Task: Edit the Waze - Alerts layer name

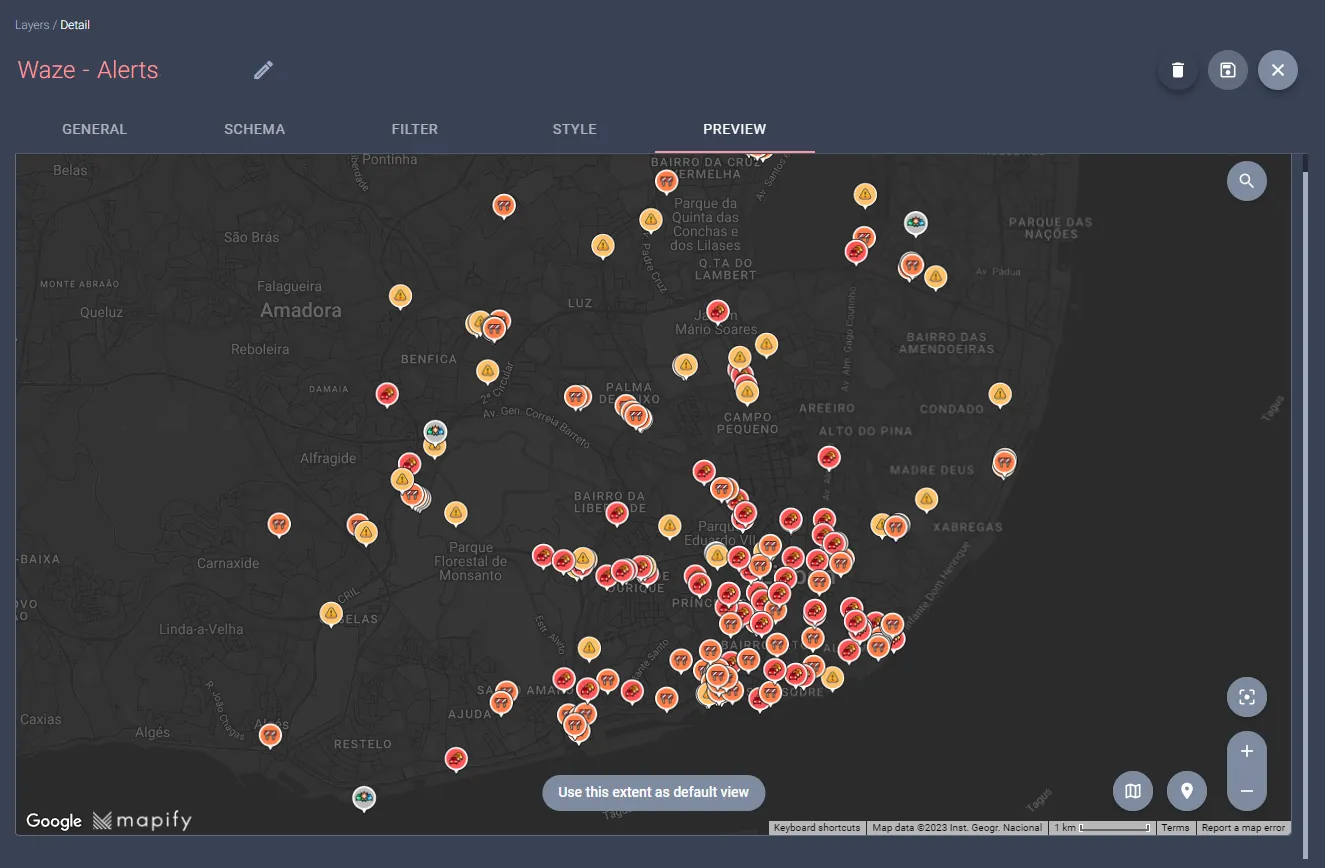Action: click(x=263, y=70)
